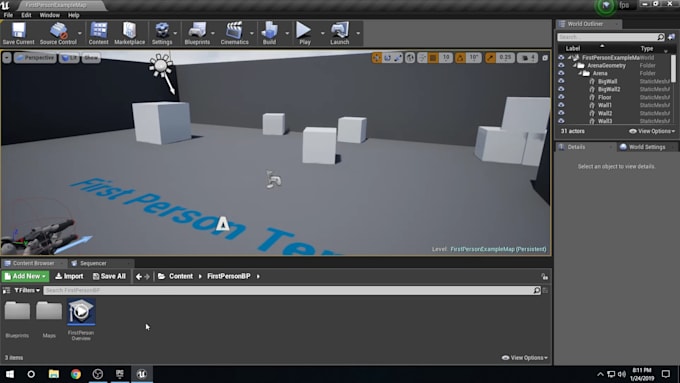
Task: Open Source Control from the toolbar
Action: click(58, 33)
